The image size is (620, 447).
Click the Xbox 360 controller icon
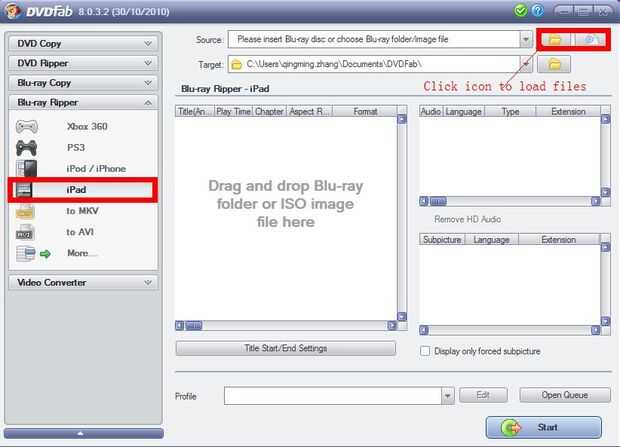(26, 127)
